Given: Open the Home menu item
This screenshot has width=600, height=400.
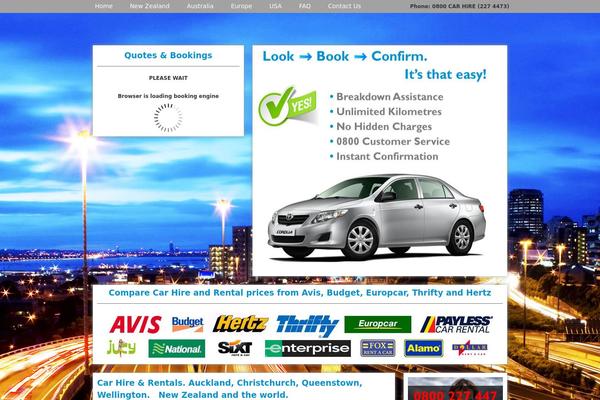Looking at the screenshot, I should click(x=104, y=6).
